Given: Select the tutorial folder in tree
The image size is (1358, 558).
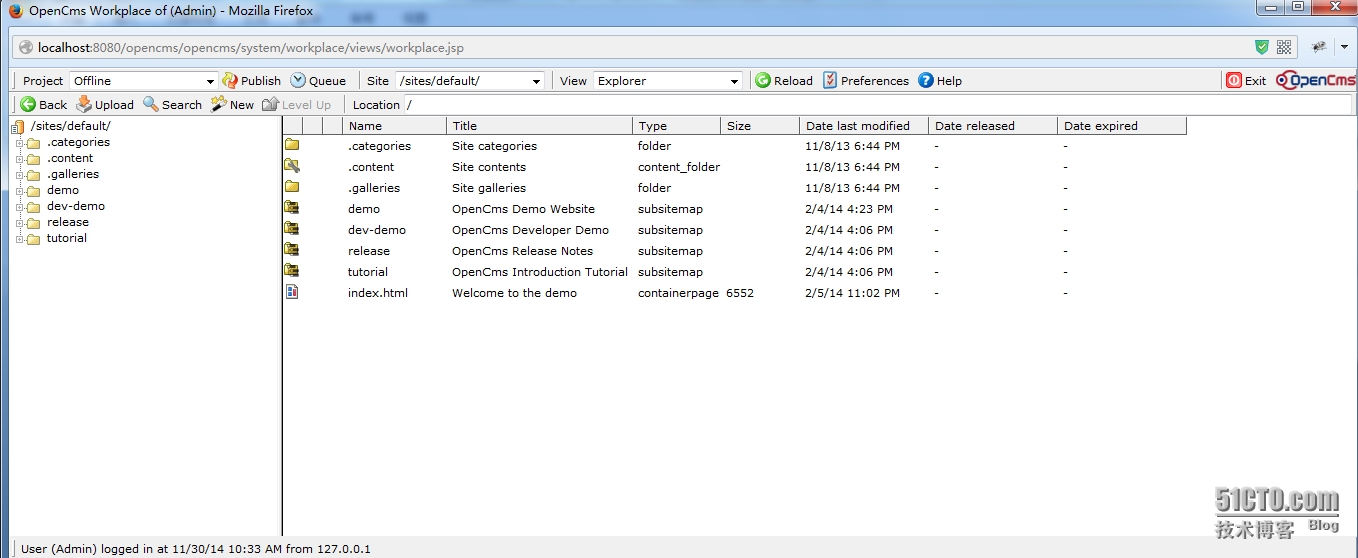Looking at the screenshot, I should coord(67,238).
